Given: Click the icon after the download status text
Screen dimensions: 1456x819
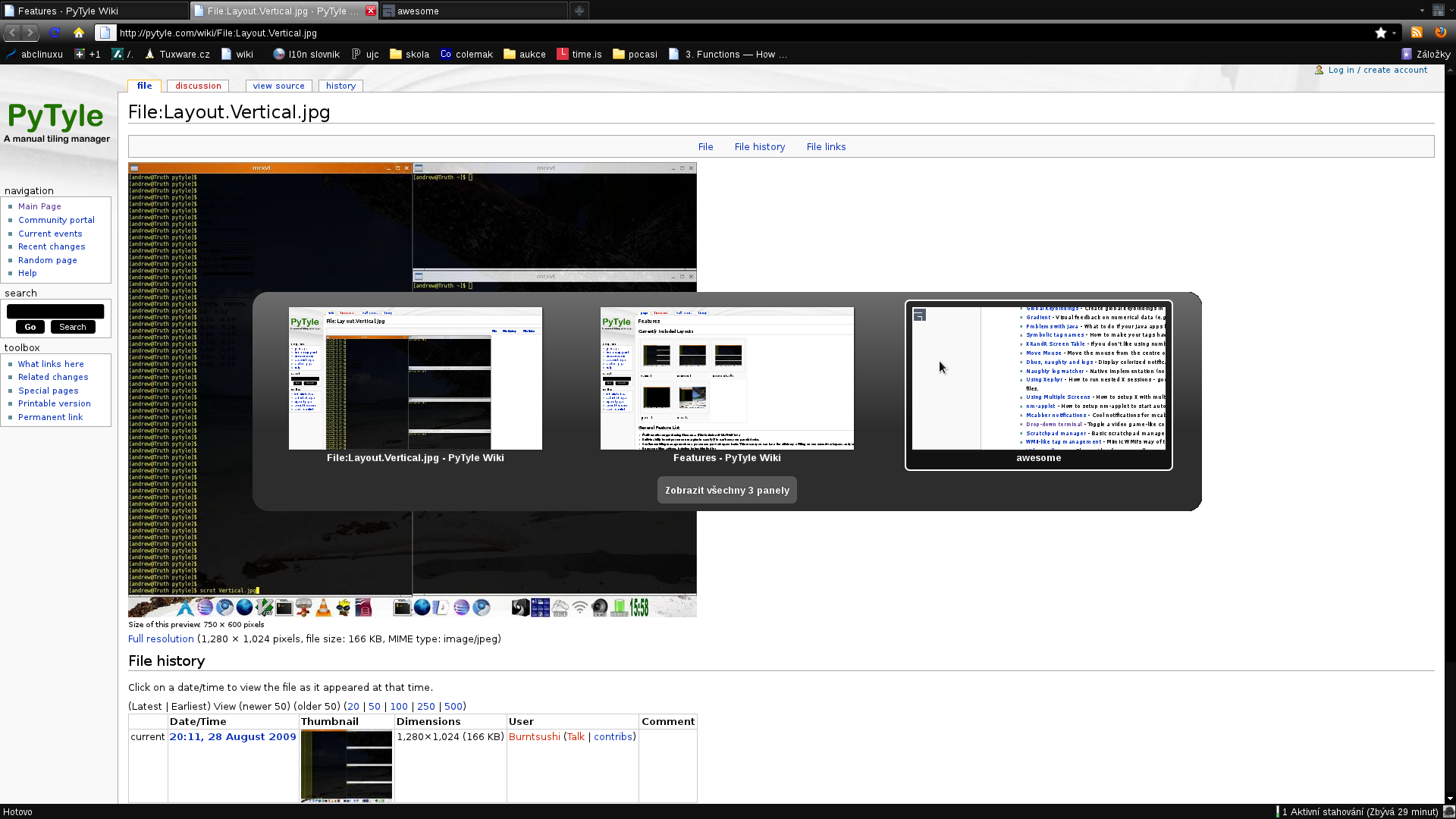Looking at the screenshot, I should coord(1448,811).
